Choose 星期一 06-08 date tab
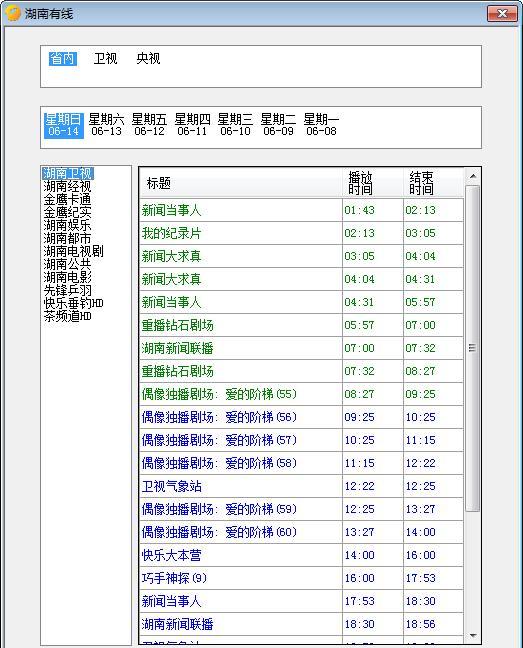This screenshot has width=523, height=648. (x=321, y=125)
